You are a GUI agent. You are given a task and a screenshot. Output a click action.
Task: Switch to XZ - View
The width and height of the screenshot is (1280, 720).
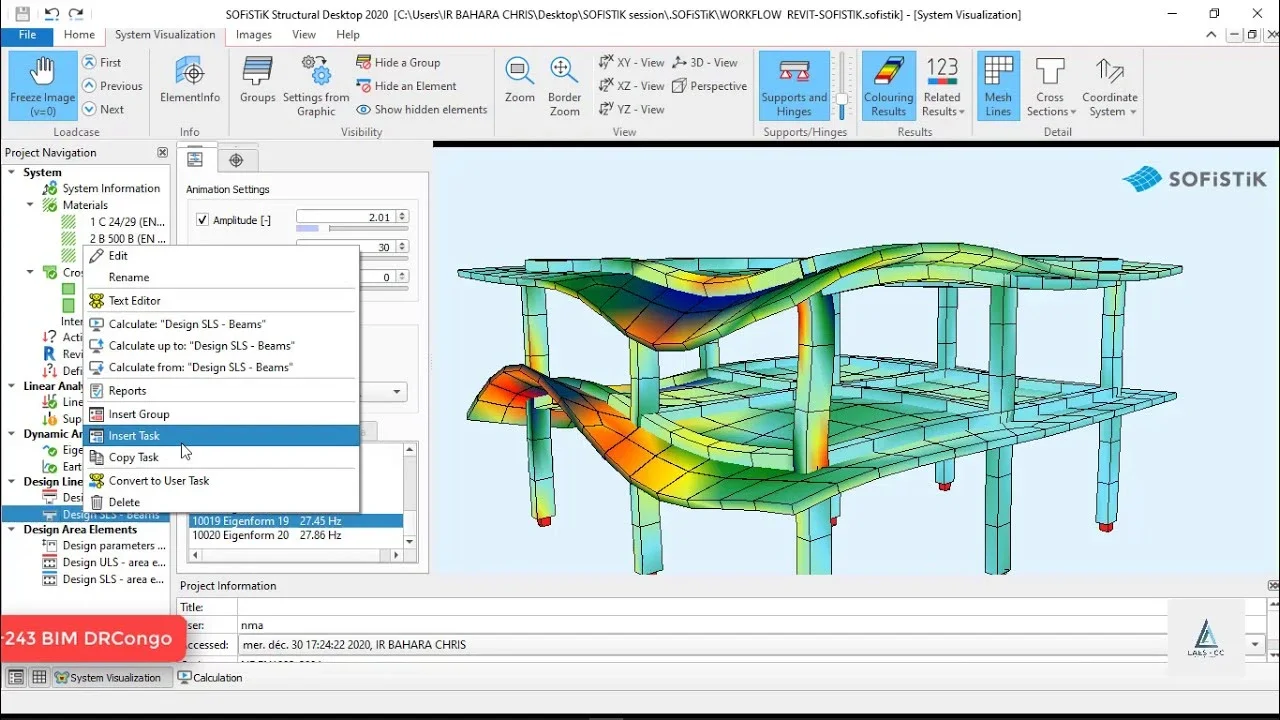[631, 86]
